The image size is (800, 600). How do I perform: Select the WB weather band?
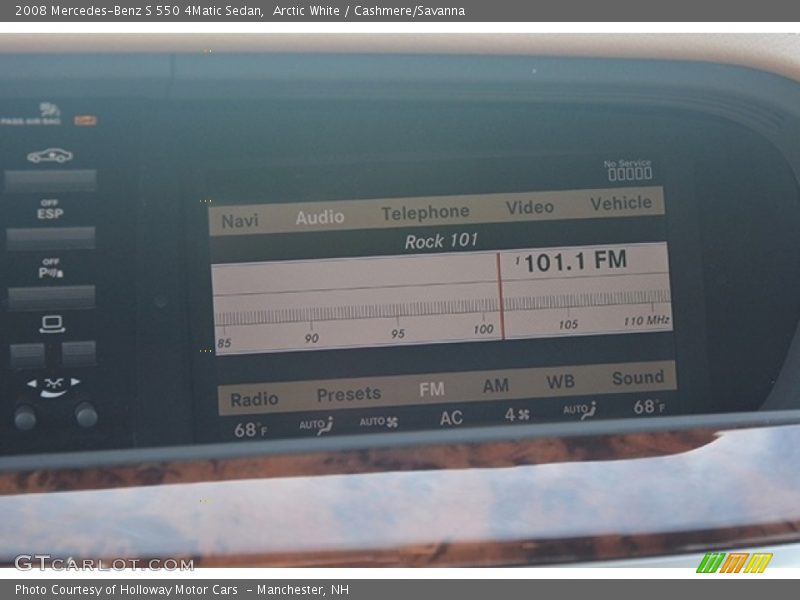tap(560, 382)
